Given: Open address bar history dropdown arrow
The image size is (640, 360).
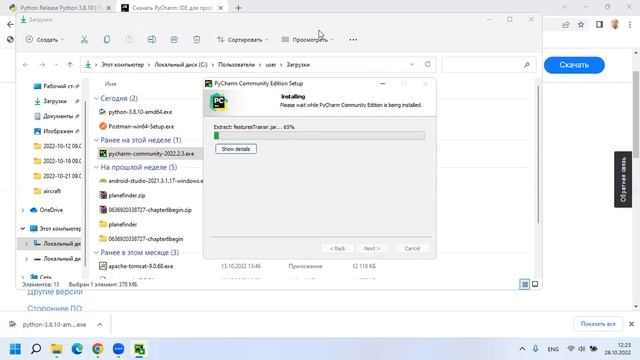Looking at the screenshot, I should [412, 64].
